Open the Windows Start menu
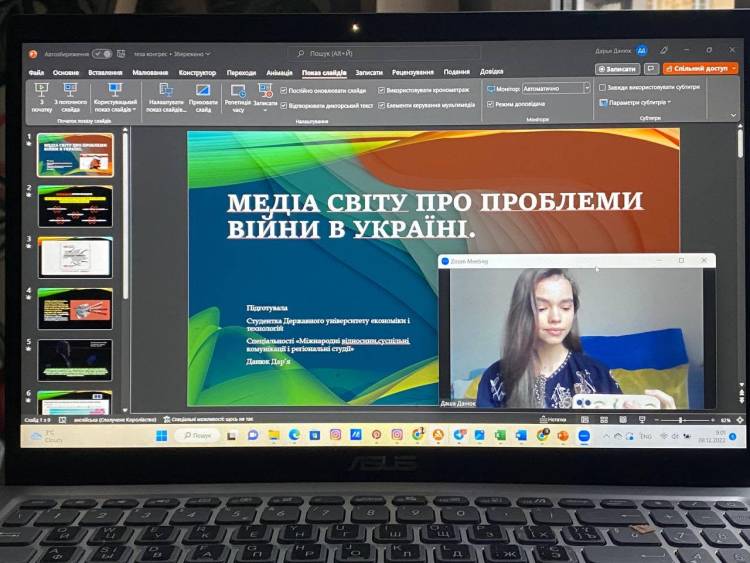Viewport: 750px width, 563px height. click(x=161, y=436)
